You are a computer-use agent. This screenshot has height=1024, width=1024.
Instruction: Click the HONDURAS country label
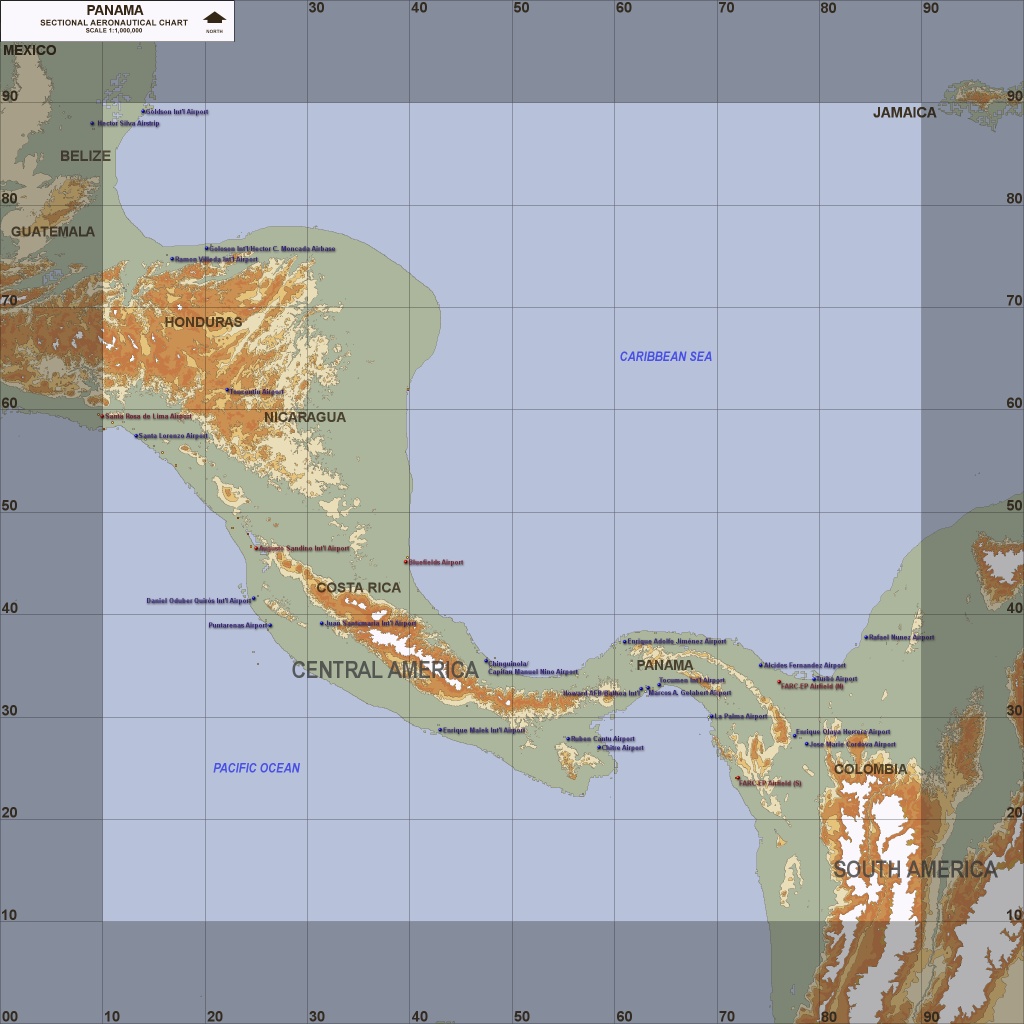click(x=203, y=322)
